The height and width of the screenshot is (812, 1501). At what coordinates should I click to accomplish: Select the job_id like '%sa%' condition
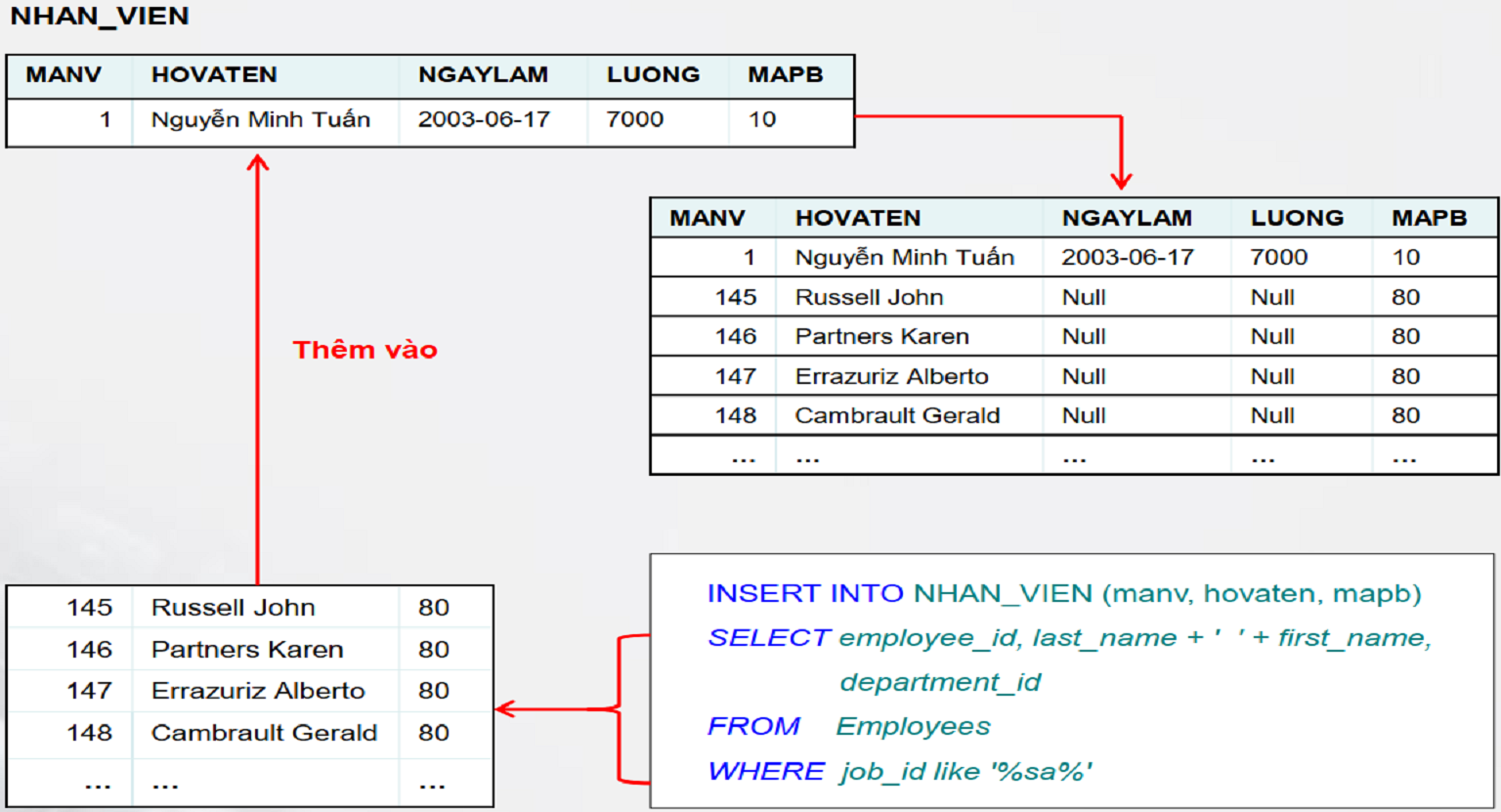(x=965, y=771)
